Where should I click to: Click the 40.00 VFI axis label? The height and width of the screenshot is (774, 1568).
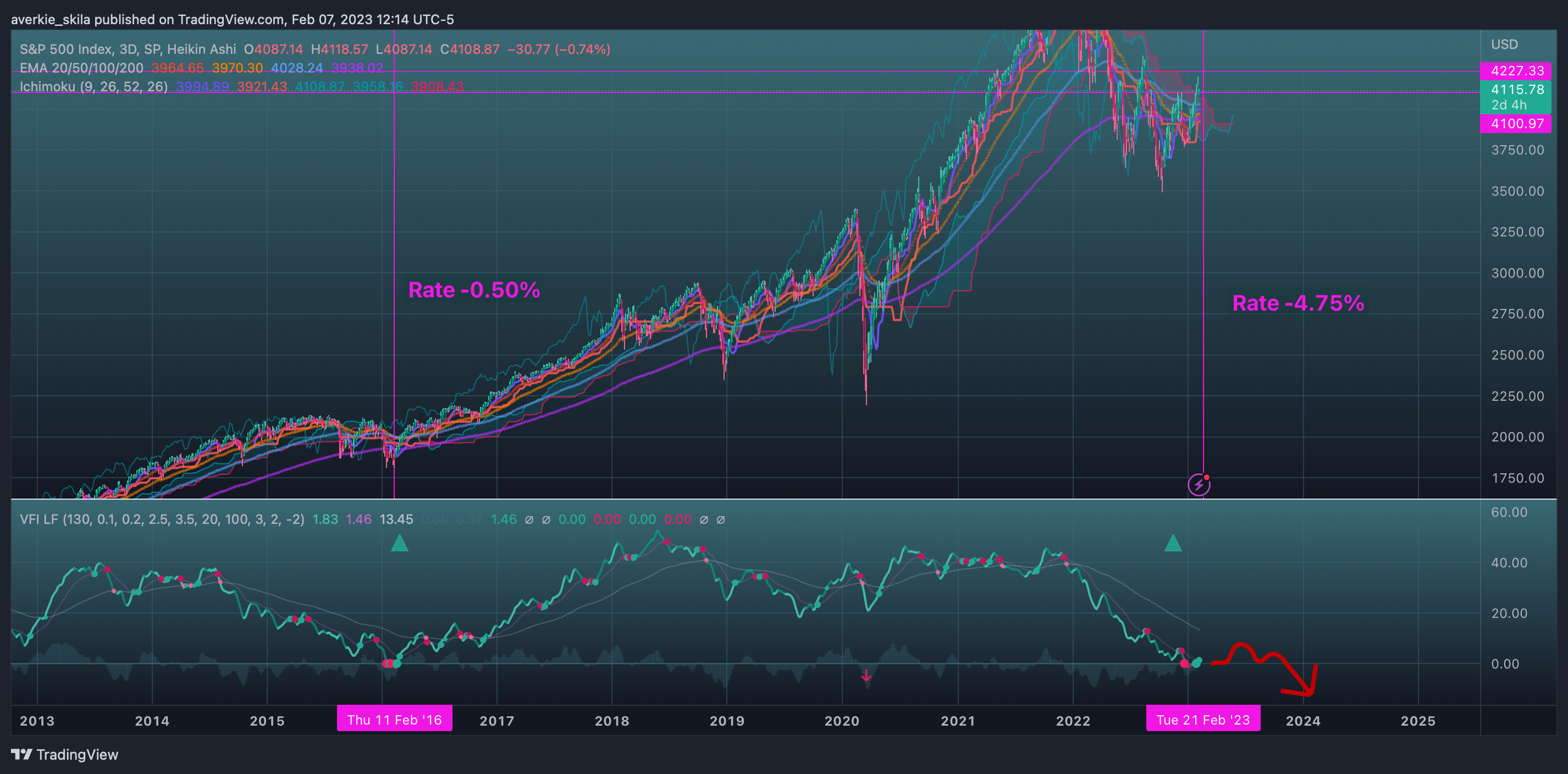(x=1509, y=563)
